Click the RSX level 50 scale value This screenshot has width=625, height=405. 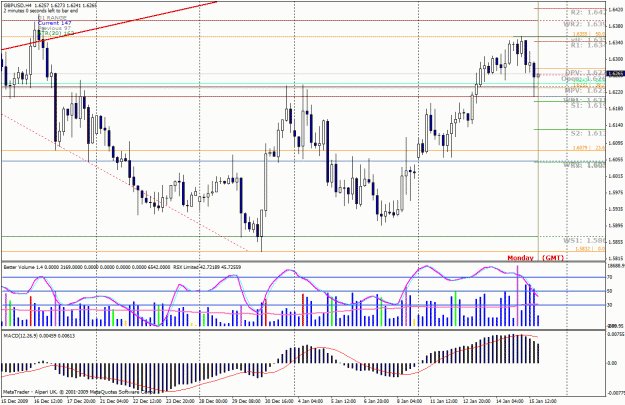pos(610,291)
